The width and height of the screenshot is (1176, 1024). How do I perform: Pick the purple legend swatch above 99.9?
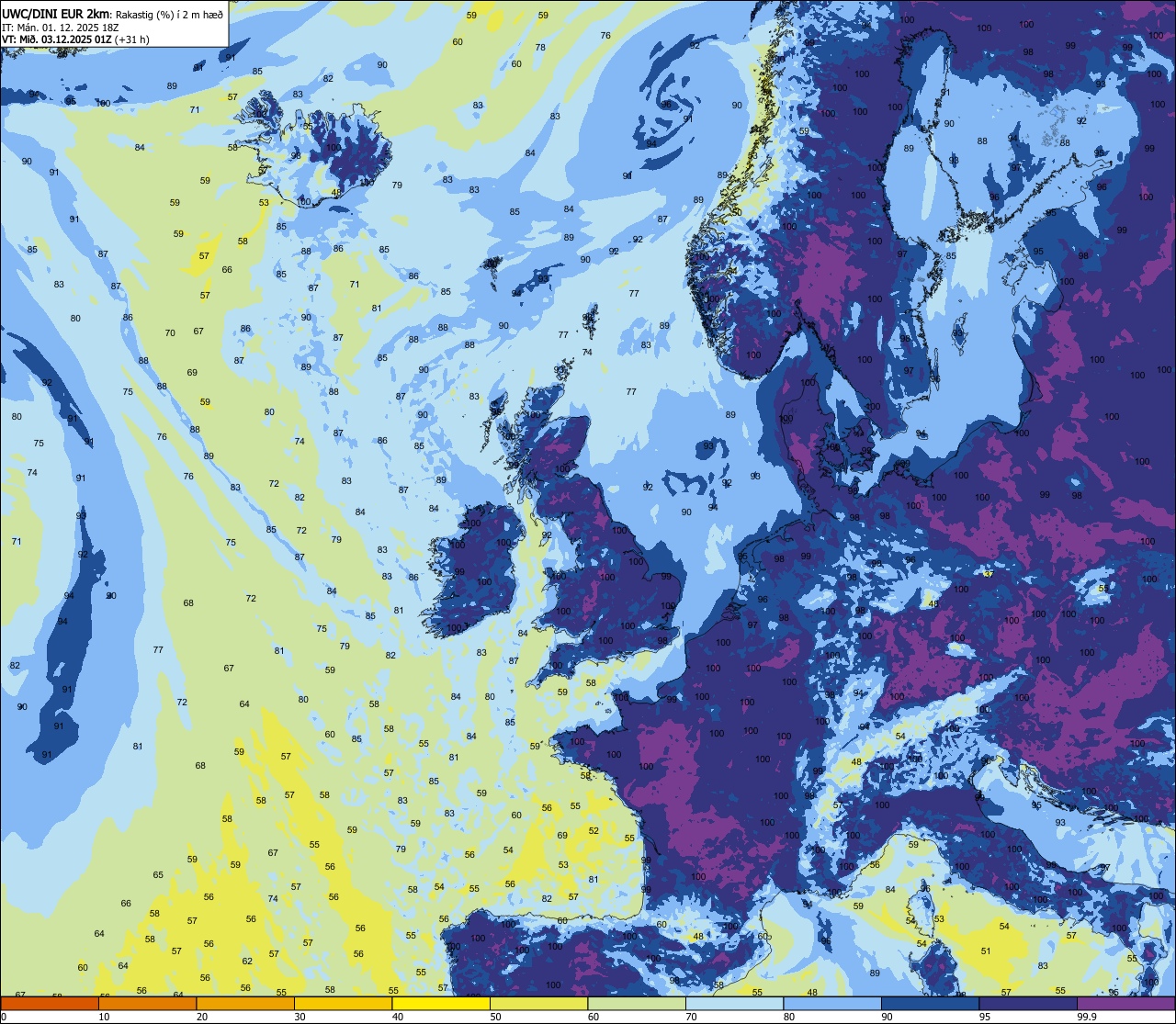tap(1125, 1003)
